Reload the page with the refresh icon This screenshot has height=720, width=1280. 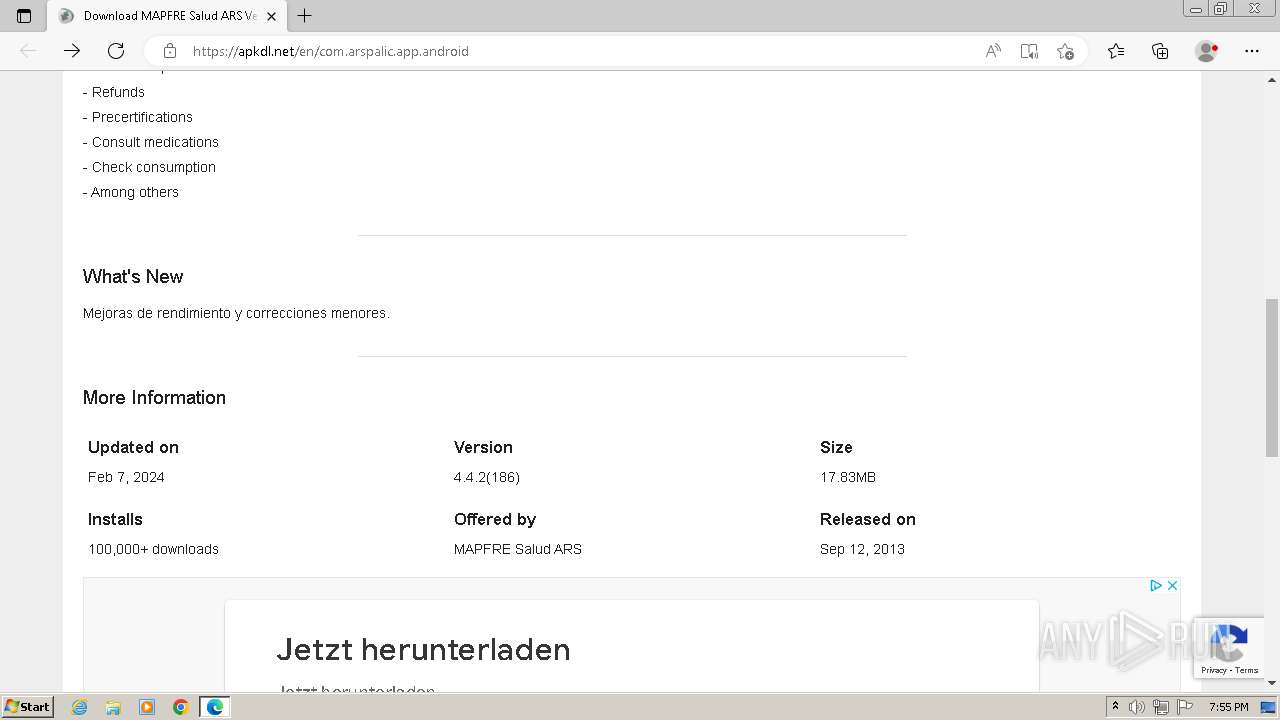pos(116,51)
